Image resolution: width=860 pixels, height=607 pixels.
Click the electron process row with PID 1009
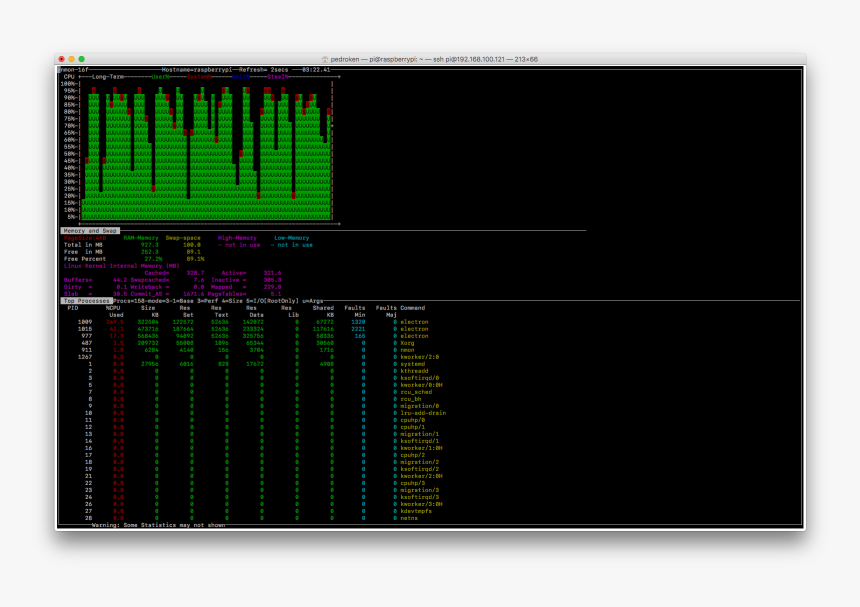point(253,322)
